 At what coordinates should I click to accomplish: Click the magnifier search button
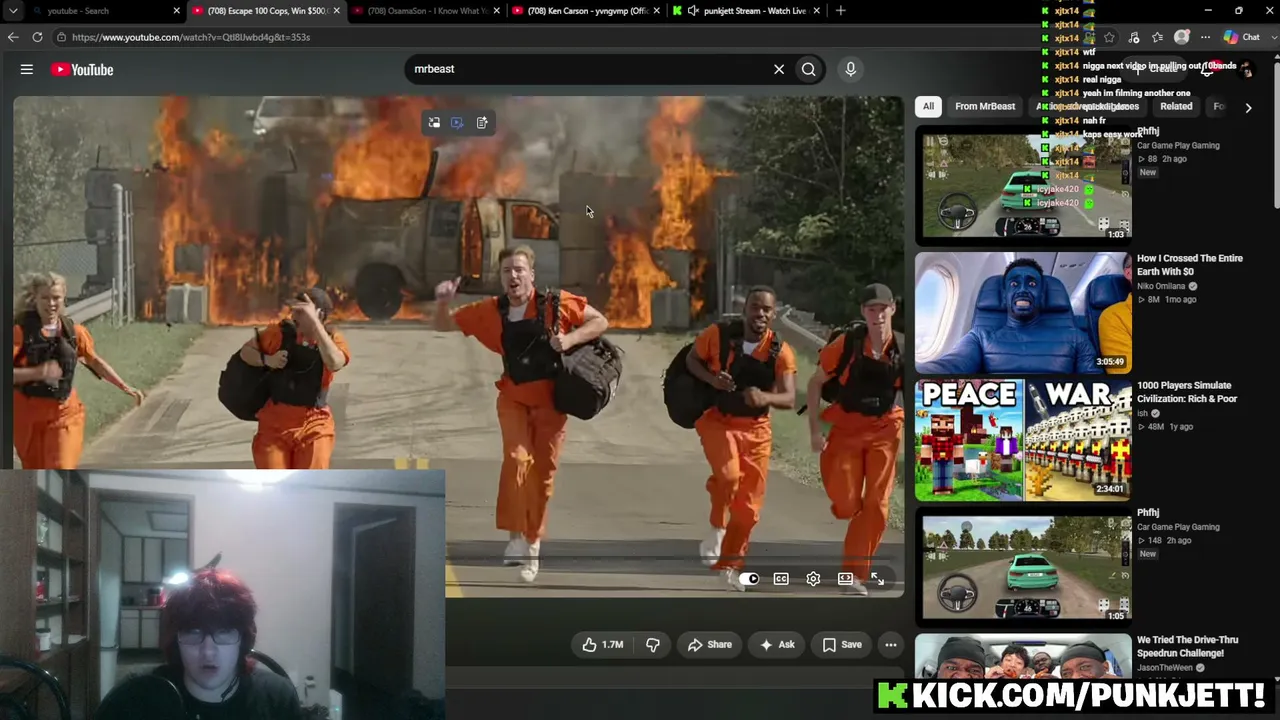[x=809, y=69]
